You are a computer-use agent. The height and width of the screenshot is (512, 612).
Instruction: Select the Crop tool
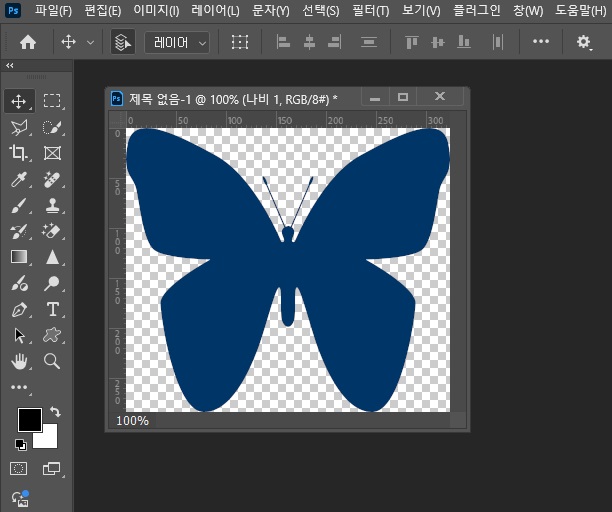(19, 153)
